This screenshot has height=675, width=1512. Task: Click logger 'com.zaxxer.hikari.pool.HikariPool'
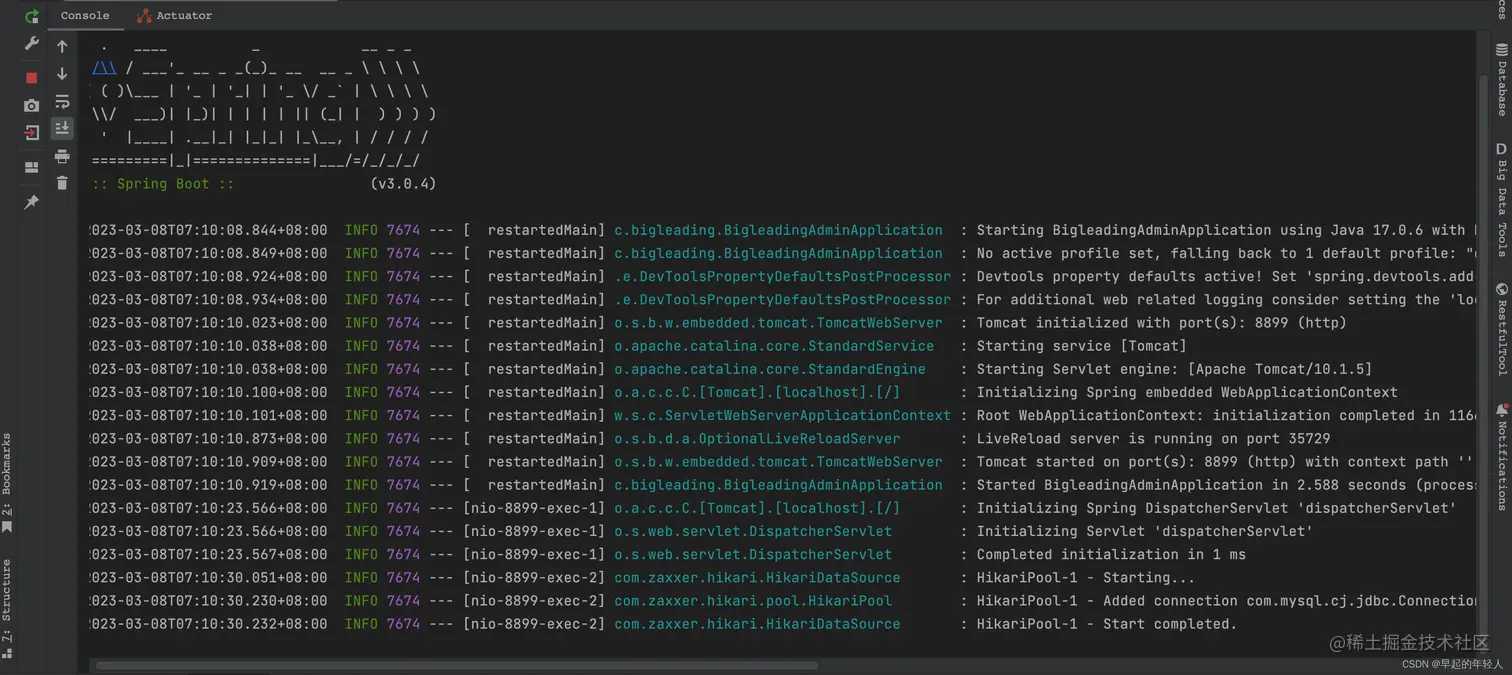click(753, 600)
